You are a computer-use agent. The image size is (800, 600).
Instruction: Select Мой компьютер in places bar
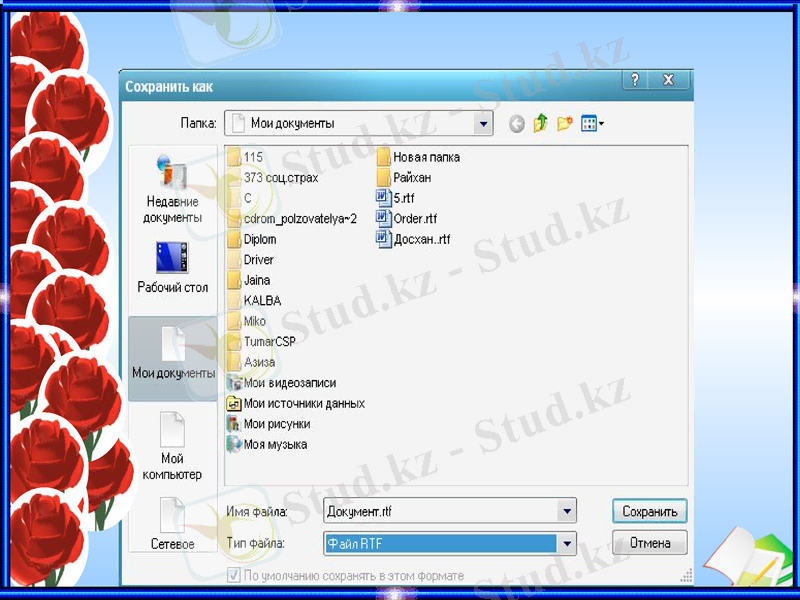click(x=172, y=445)
